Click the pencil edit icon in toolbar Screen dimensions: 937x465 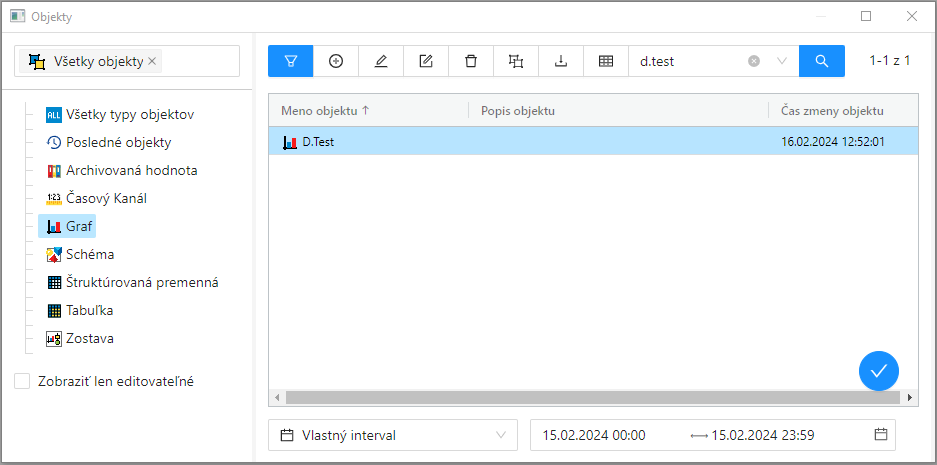(x=381, y=61)
